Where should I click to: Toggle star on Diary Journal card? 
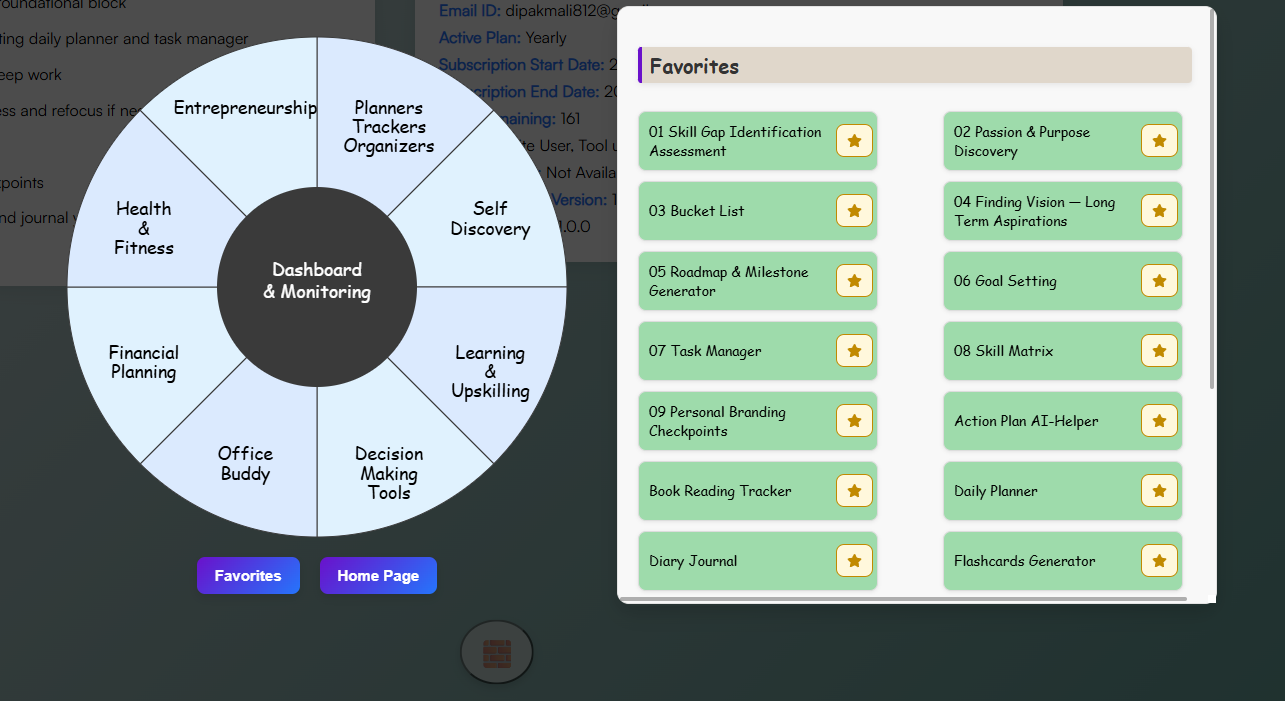854,561
